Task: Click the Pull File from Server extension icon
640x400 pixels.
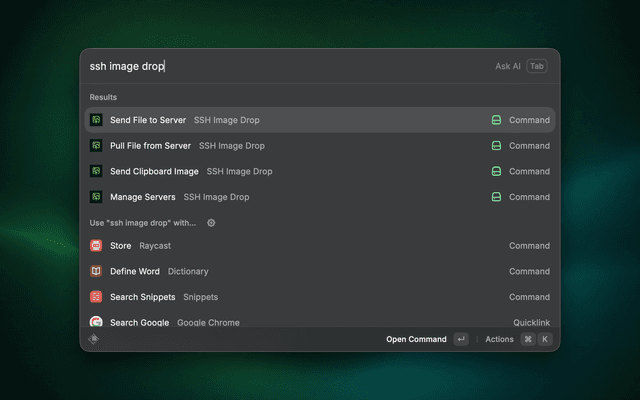Action: click(x=96, y=146)
